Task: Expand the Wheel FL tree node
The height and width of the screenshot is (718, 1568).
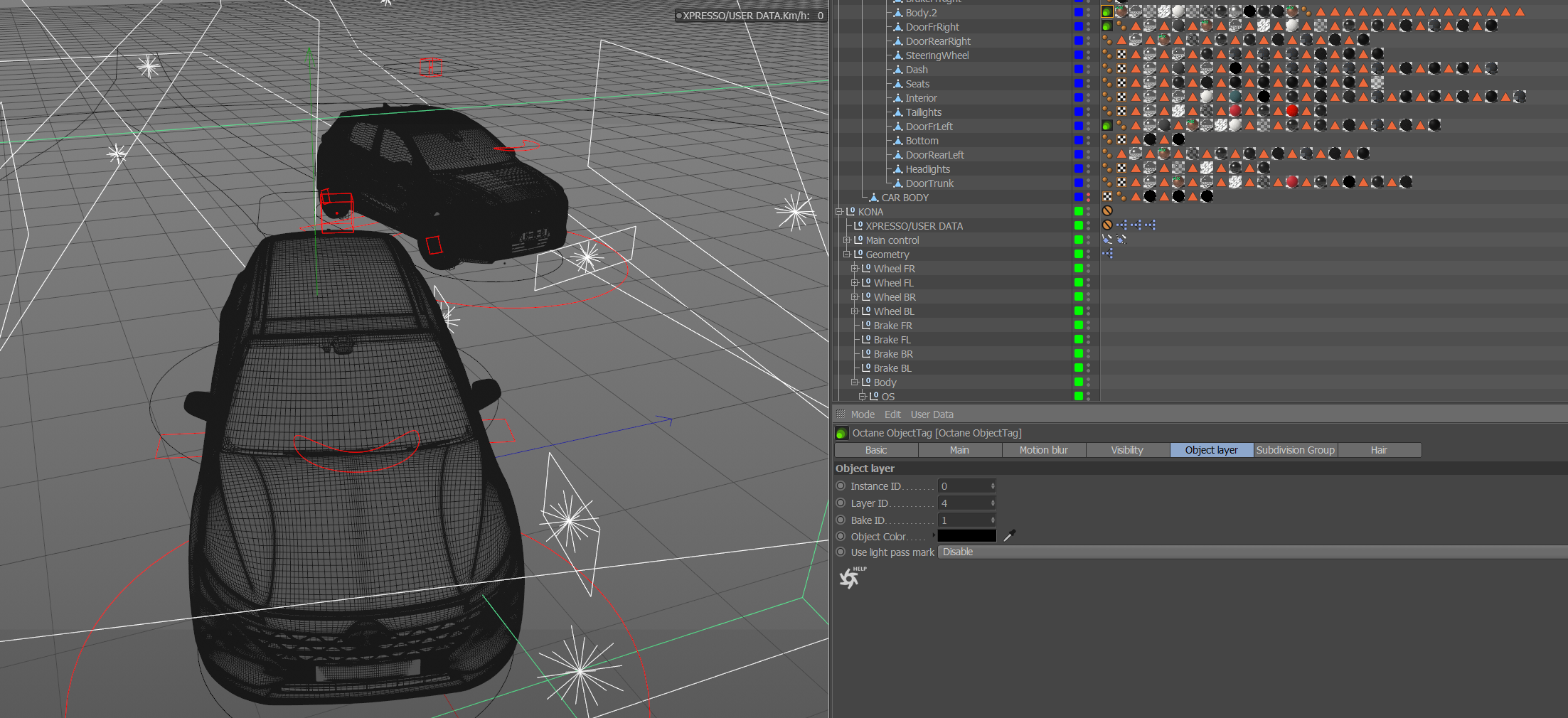Action: (x=855, y=283)
